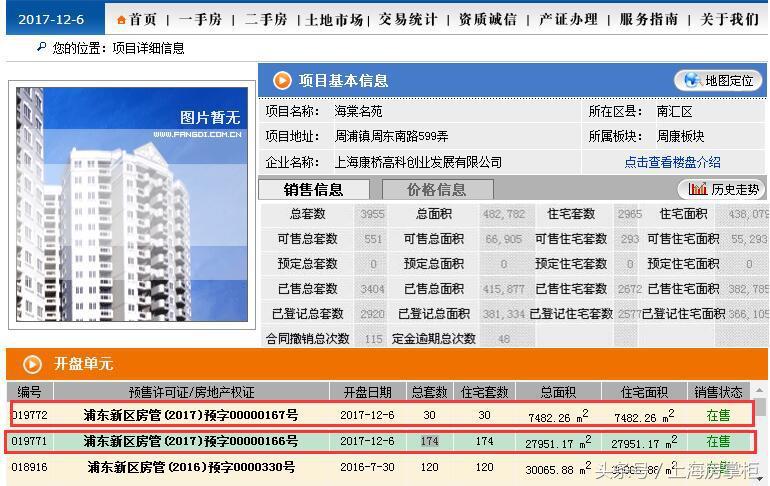Click the 在售 status in row 019772
The height and width of the screenshot is (486, 770).
point(718,416)
